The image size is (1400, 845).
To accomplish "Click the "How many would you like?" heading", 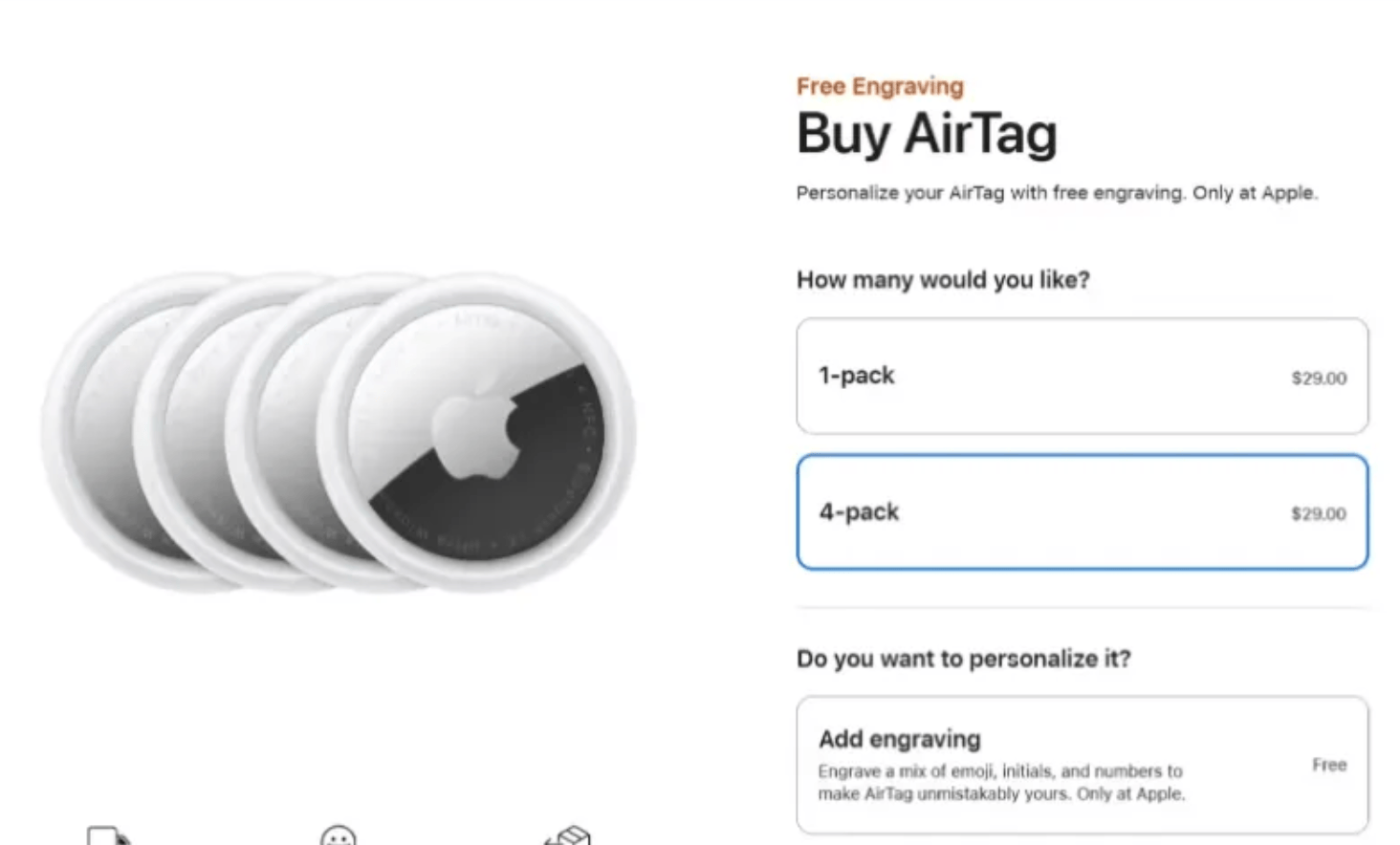I will coord(942,280).
